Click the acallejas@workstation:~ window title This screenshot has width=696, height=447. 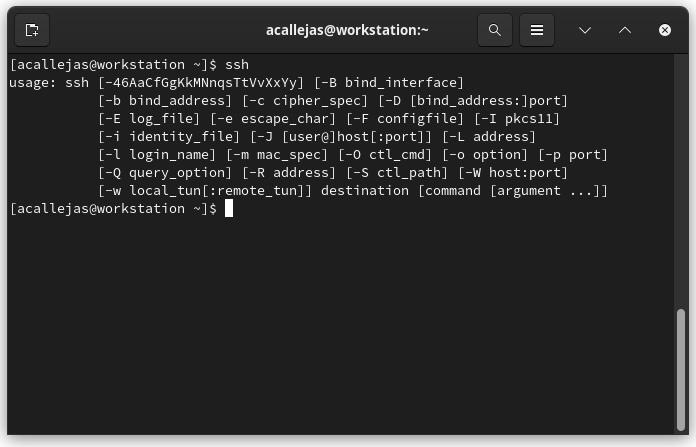click(347, 30)
